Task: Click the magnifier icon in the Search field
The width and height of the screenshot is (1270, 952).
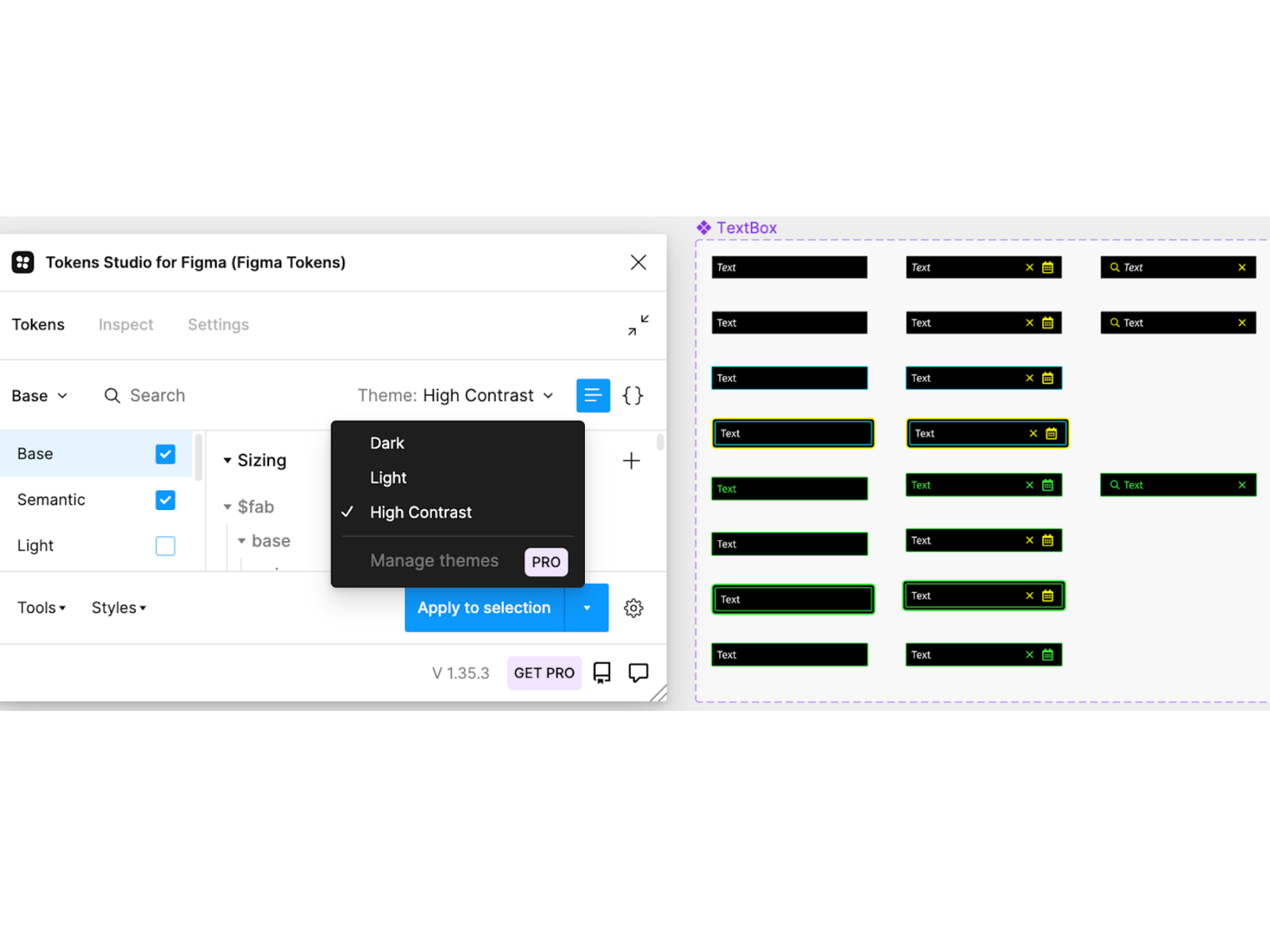Action: pyautogui.click(x=113, y=396)
